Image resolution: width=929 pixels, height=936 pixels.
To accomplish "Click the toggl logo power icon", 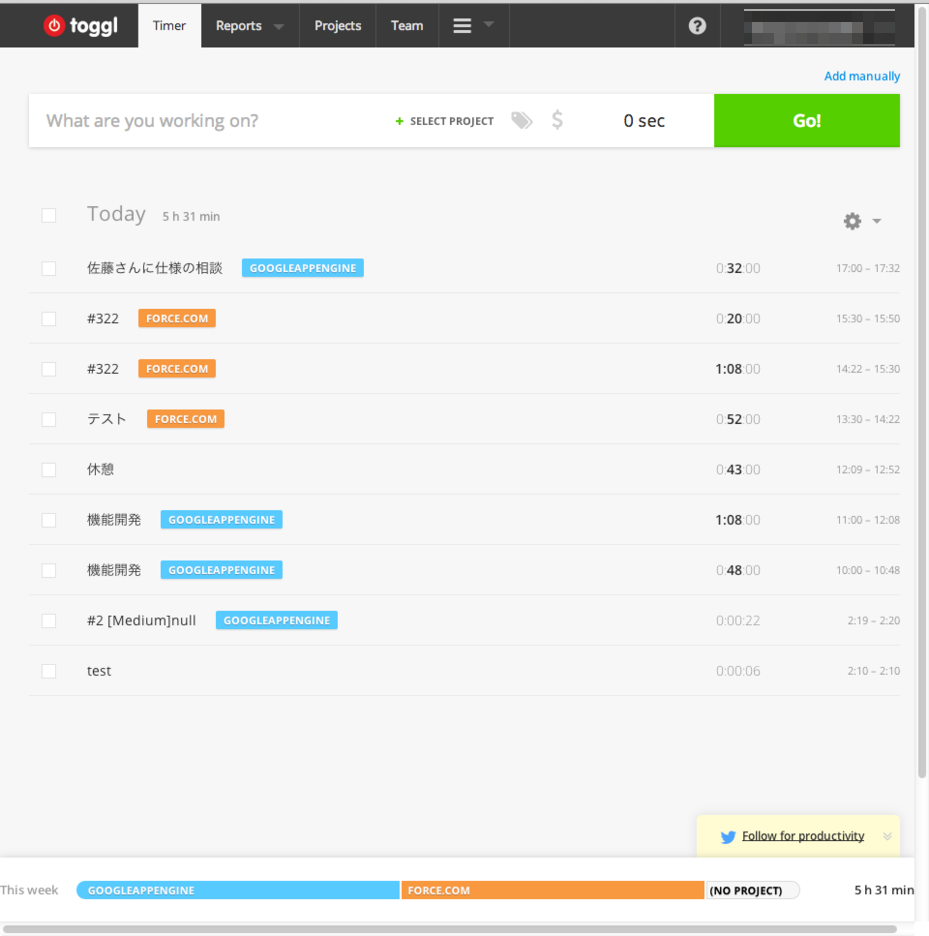I will (x=54, y=25).
